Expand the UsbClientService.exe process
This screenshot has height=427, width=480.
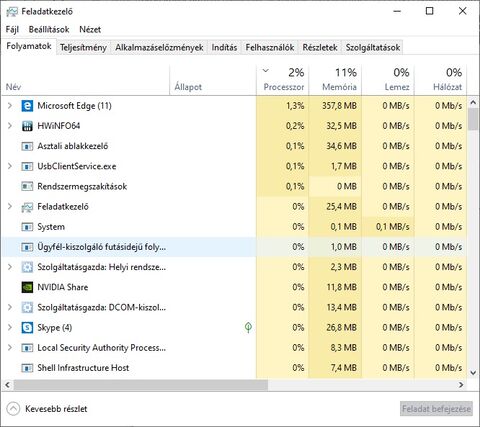[x=10, y=166]
